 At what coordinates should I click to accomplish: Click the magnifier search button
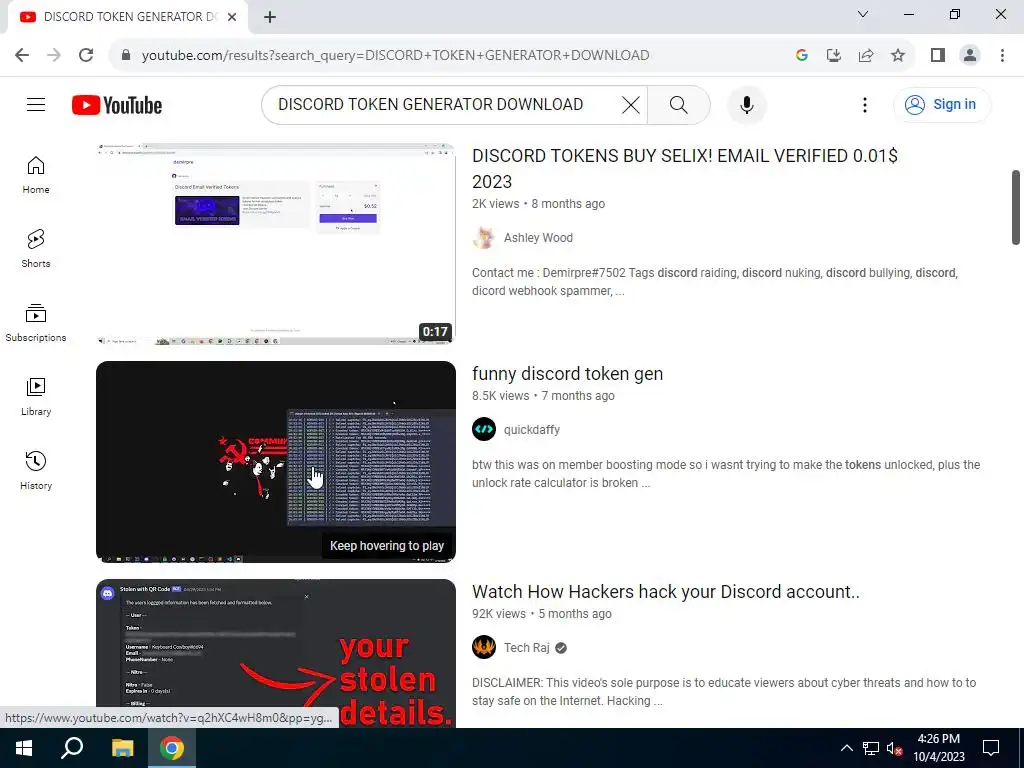[x=679, y=104]
